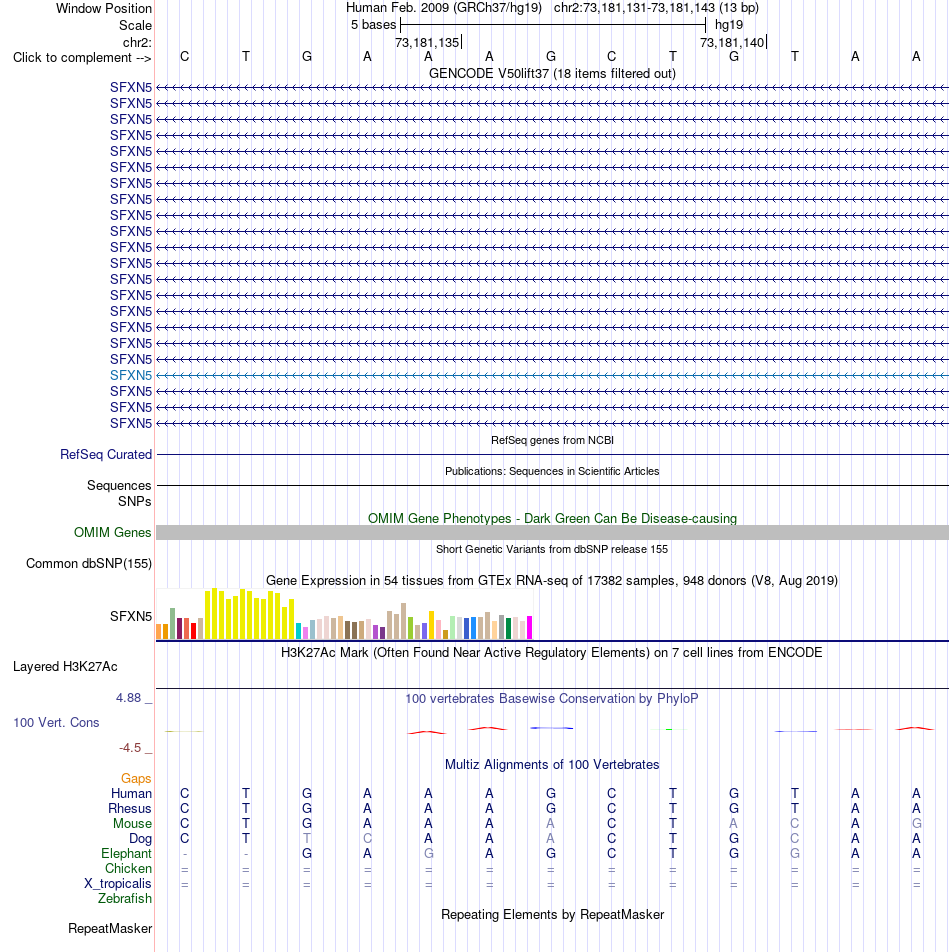This screenshot has width=950, height=952.
Task: Select the Human species label in Multiz
Action: tap(131, 794)
